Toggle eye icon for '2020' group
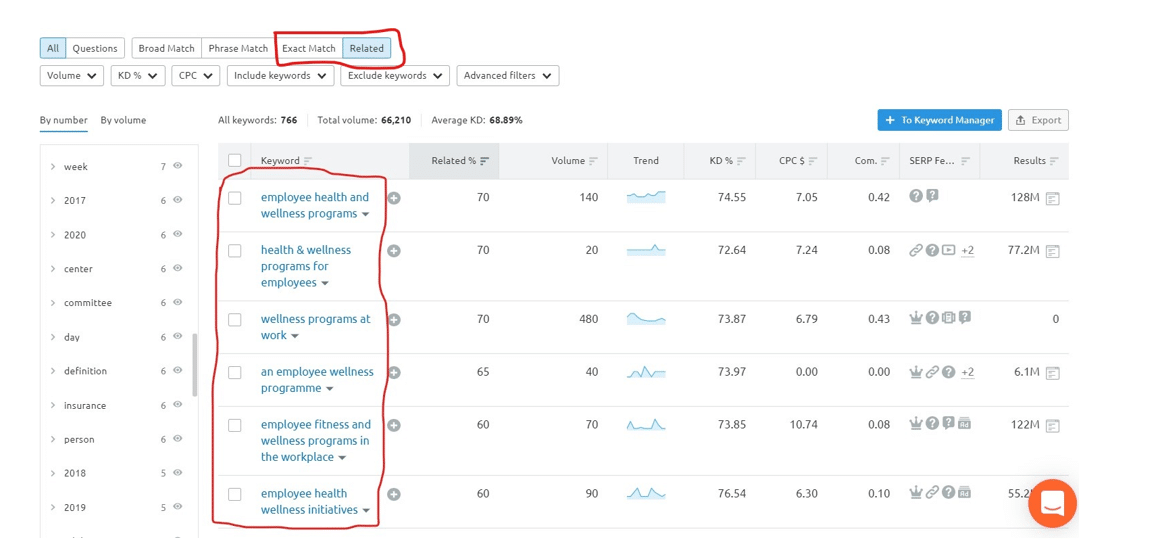The image size is (1152, 554). tap(177, 234)
